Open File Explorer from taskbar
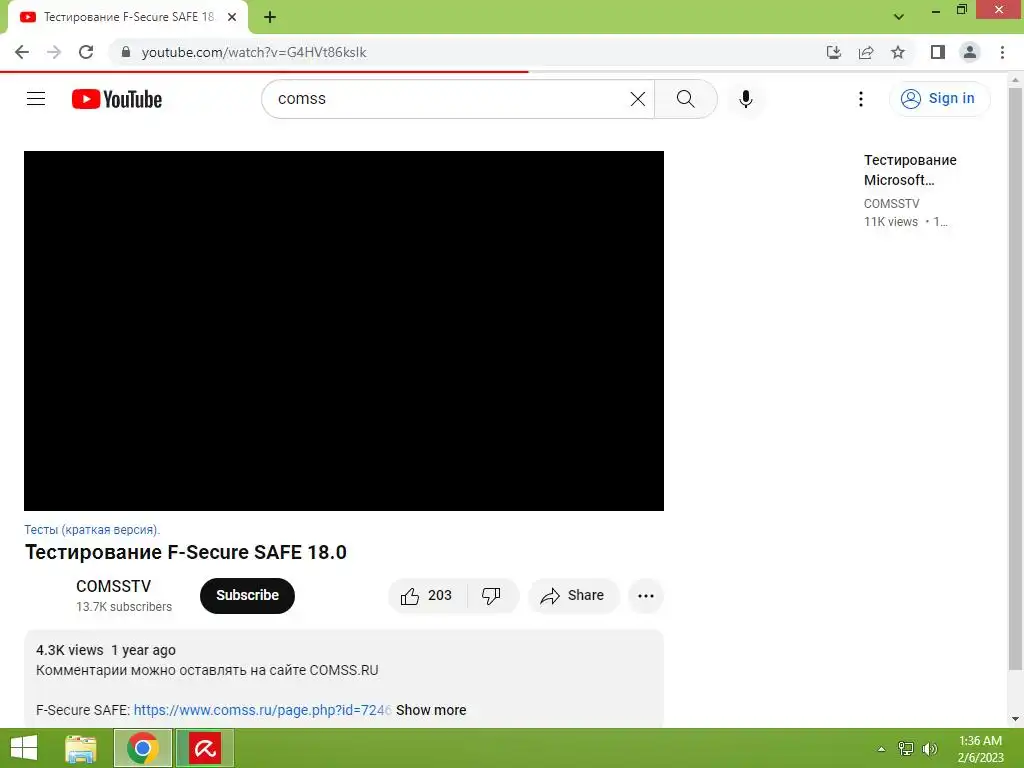The image size is (1024, 768). click(81, 748)
